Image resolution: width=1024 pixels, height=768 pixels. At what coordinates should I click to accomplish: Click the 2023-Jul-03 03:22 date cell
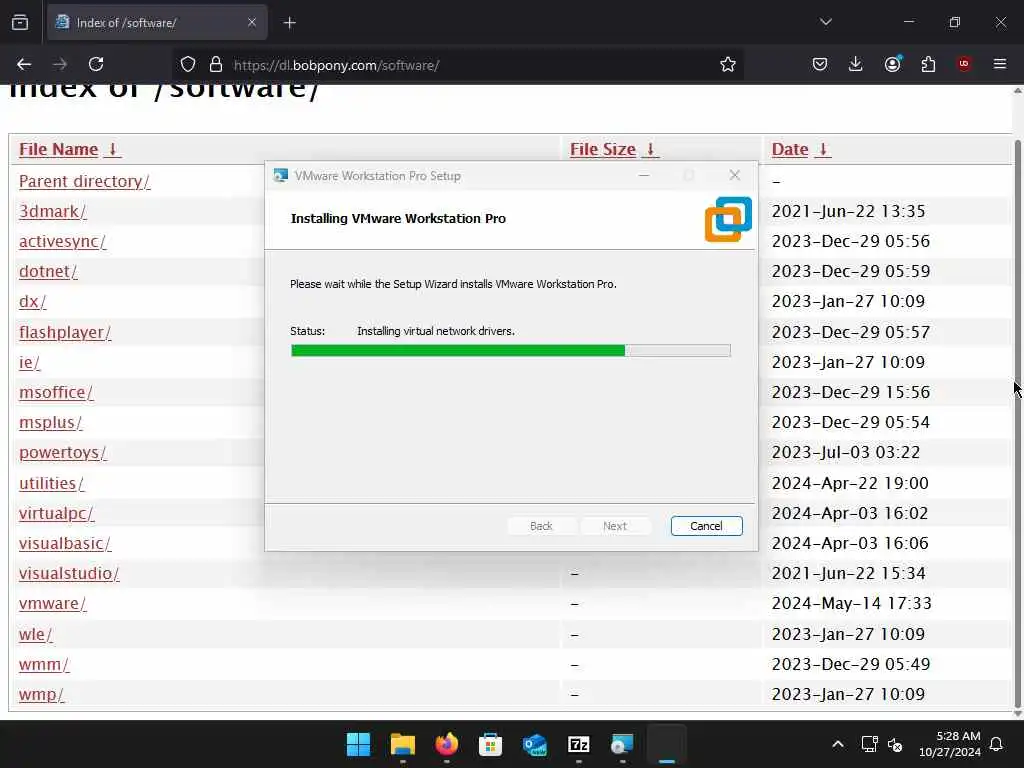846,453
